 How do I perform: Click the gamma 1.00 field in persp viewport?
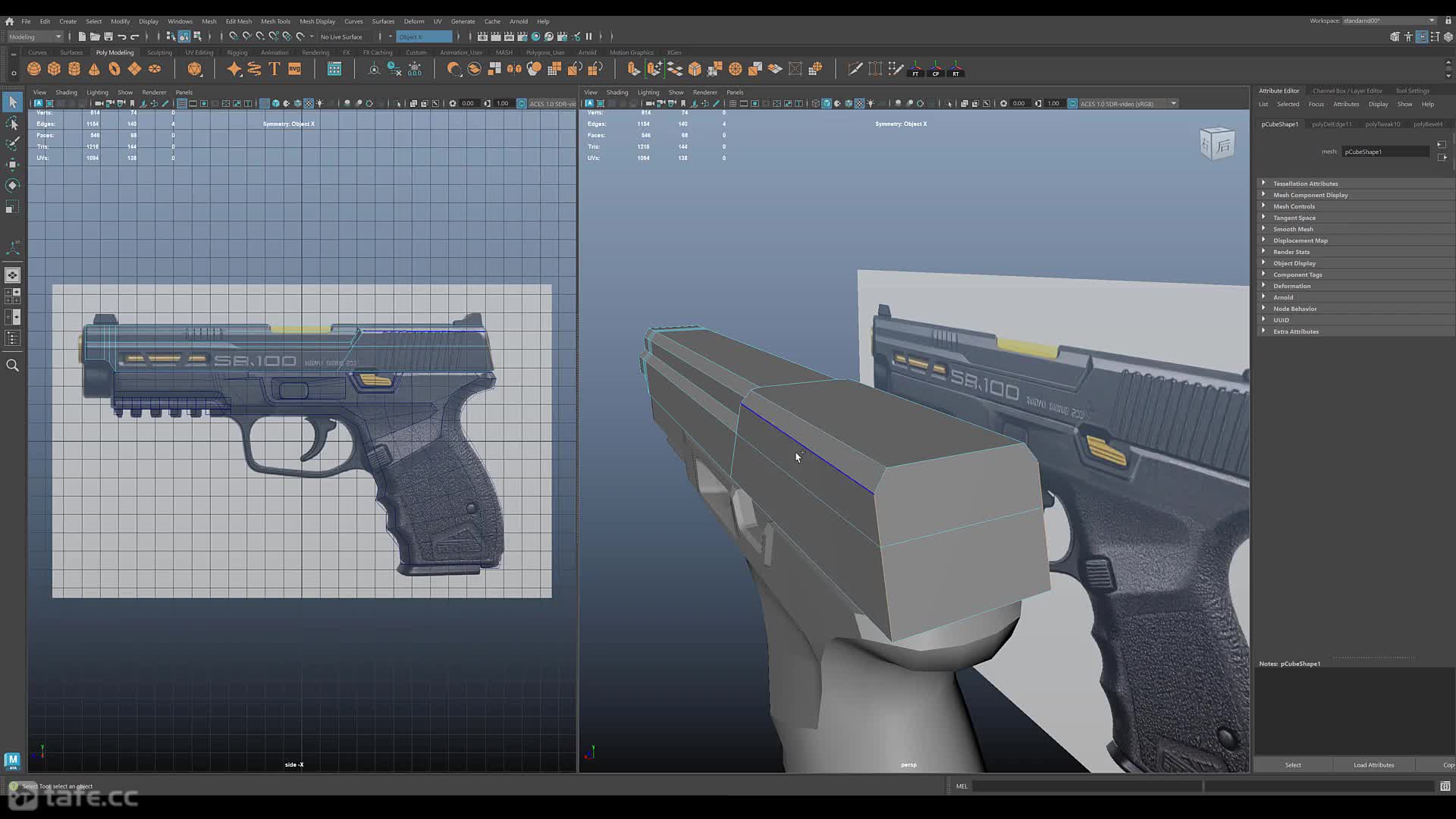pyautogui.click(x=1053, y=103)
